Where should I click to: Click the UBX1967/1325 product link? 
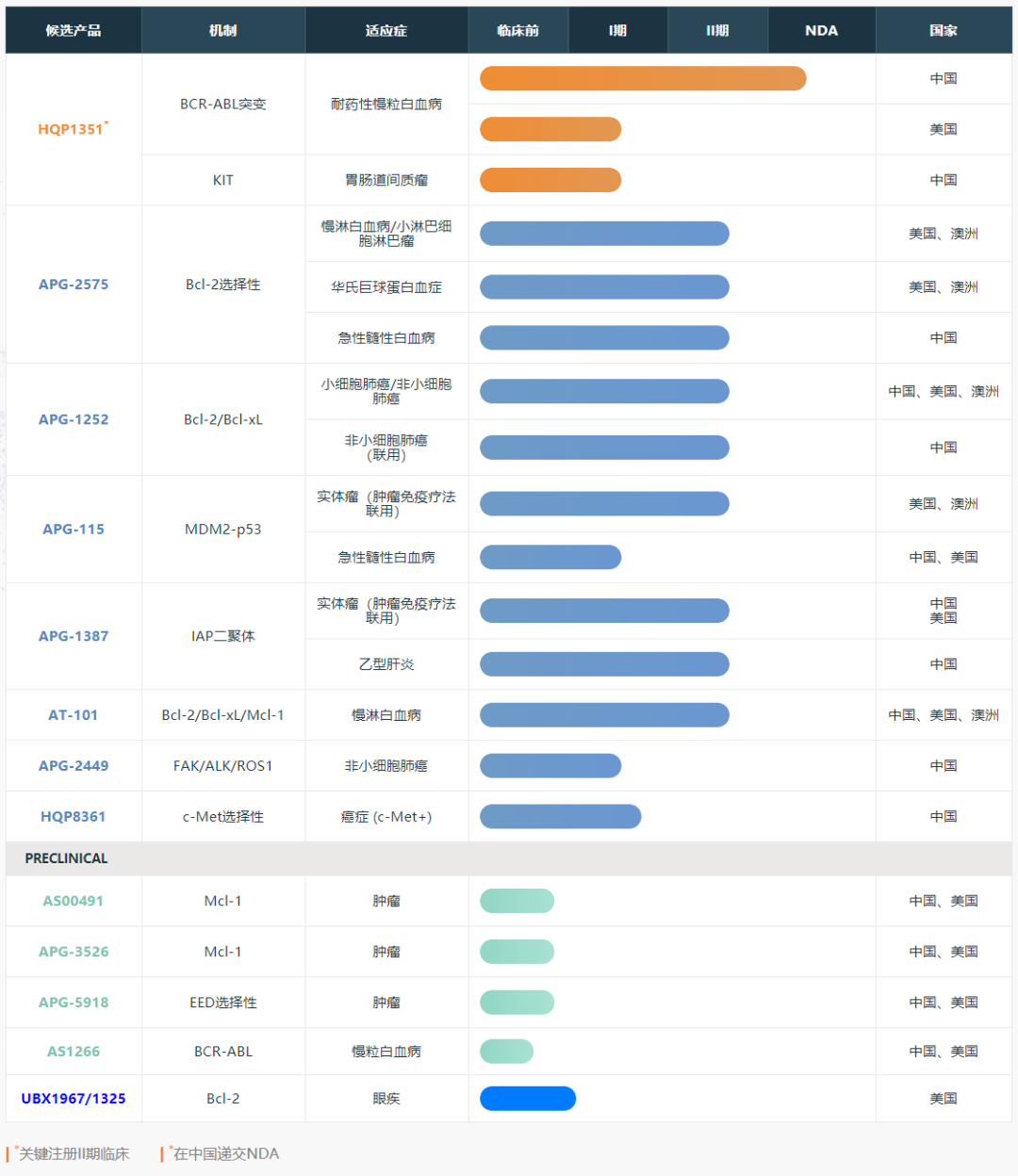pos(74,1099)
